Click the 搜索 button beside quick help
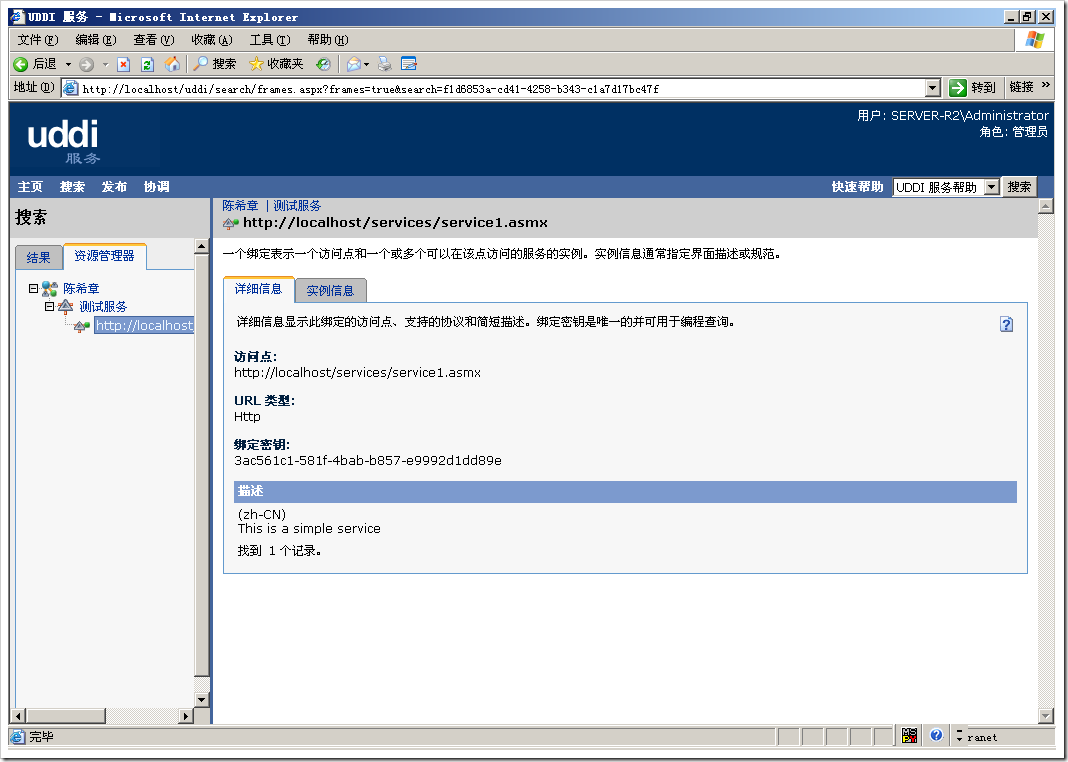Screen dimensions: 1068x762 [1020, 187]
